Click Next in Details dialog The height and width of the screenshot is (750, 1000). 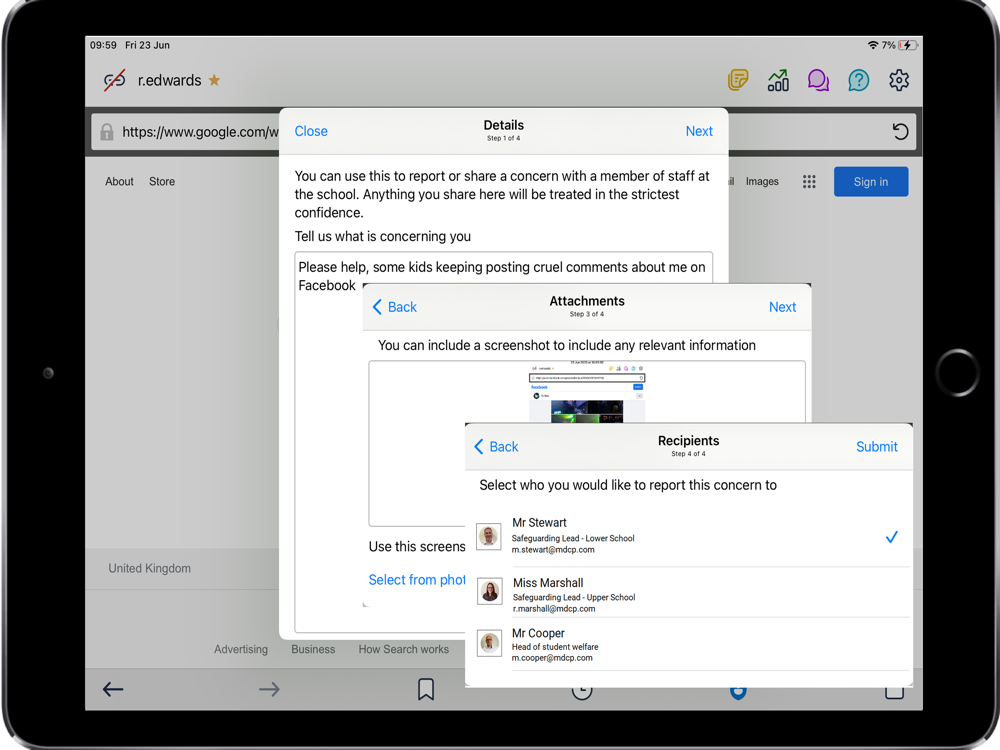tap(699, 131)
